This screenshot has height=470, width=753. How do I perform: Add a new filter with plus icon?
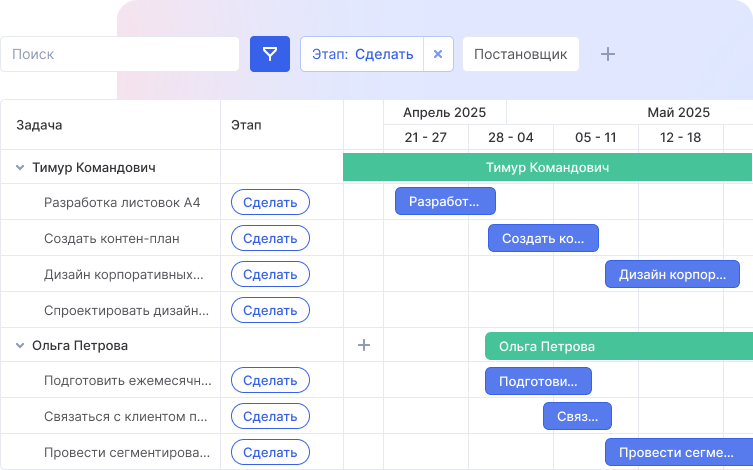607,54
